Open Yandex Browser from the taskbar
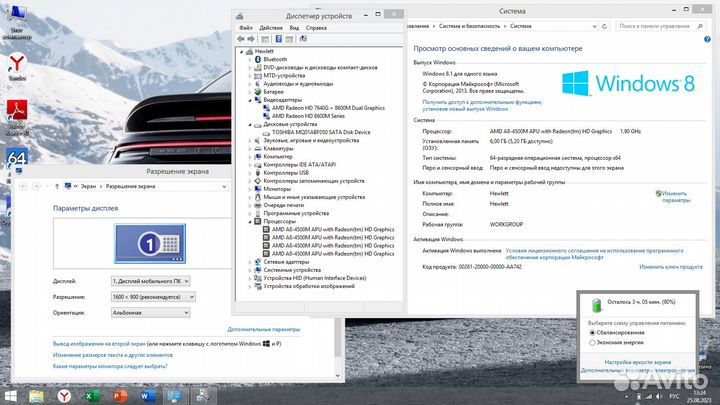Screen dimensions: 720x405 click(63, 396)
